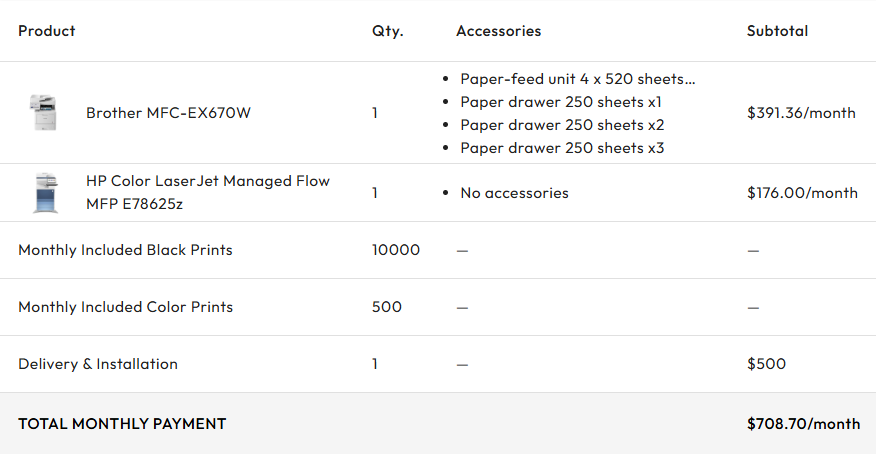Click the $391.36/month subtotal
This screenshot has width=876, height=454.
tap(801, 113)
